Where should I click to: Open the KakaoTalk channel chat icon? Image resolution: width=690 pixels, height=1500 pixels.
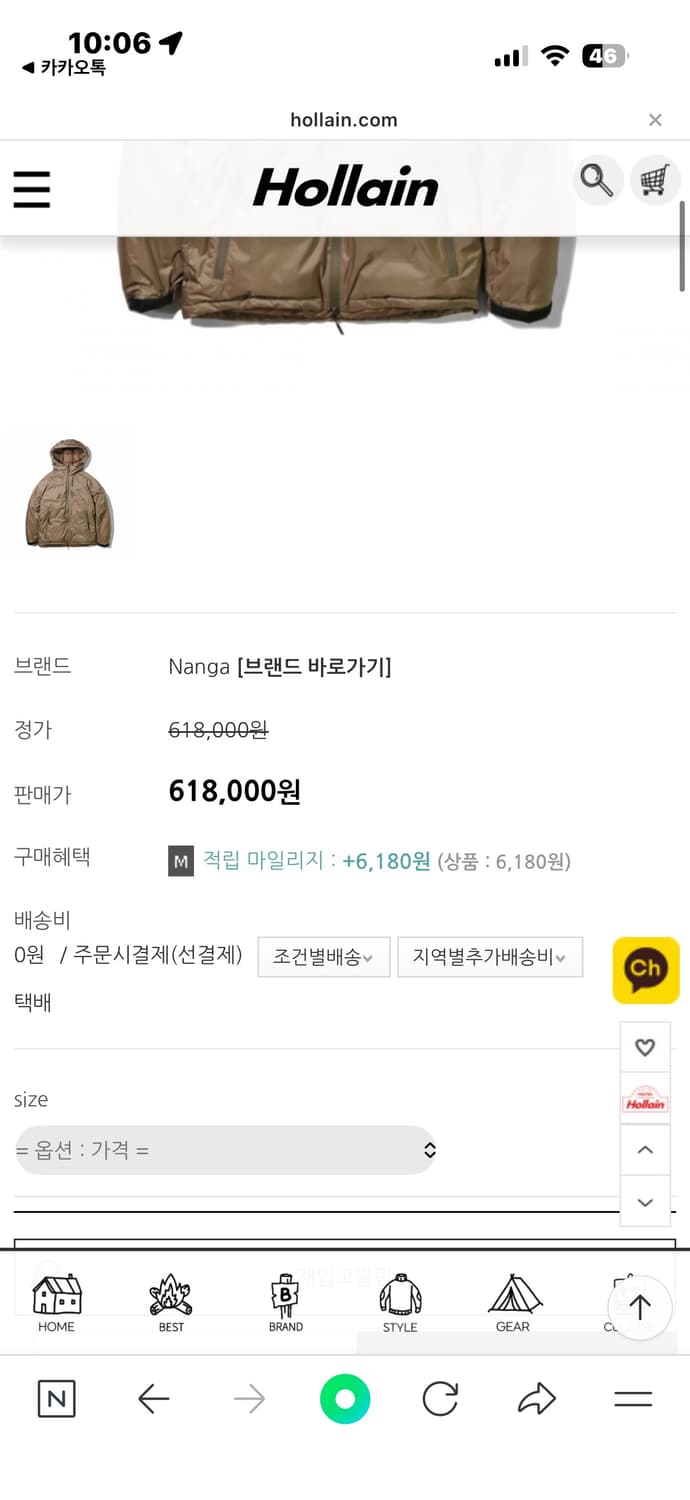click(645, 971)
